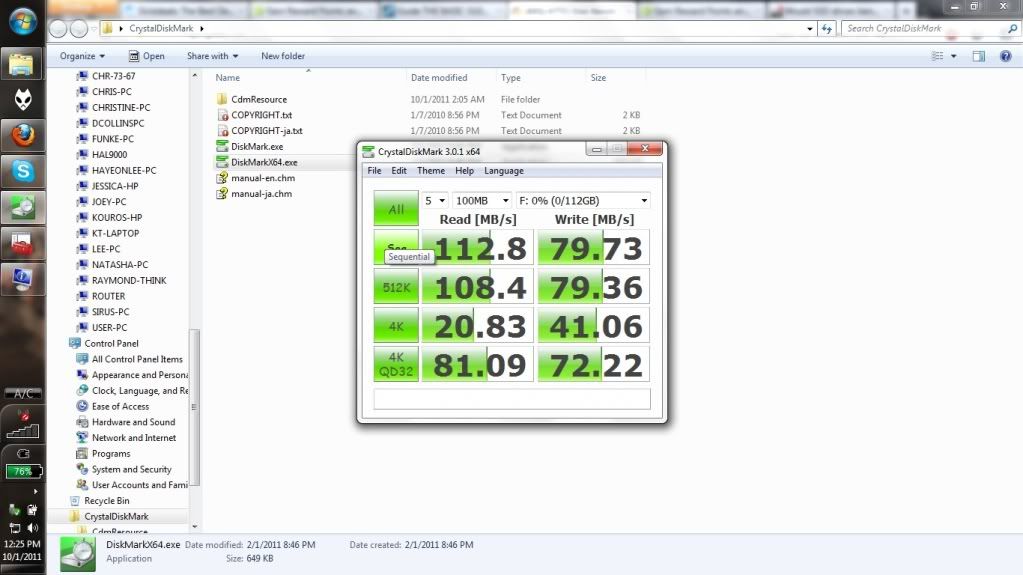Viewport: 1023px width, 575px height.
Task: Select ROUTER in the network tree
Action: pyautogui.click(x=108, y=296)
